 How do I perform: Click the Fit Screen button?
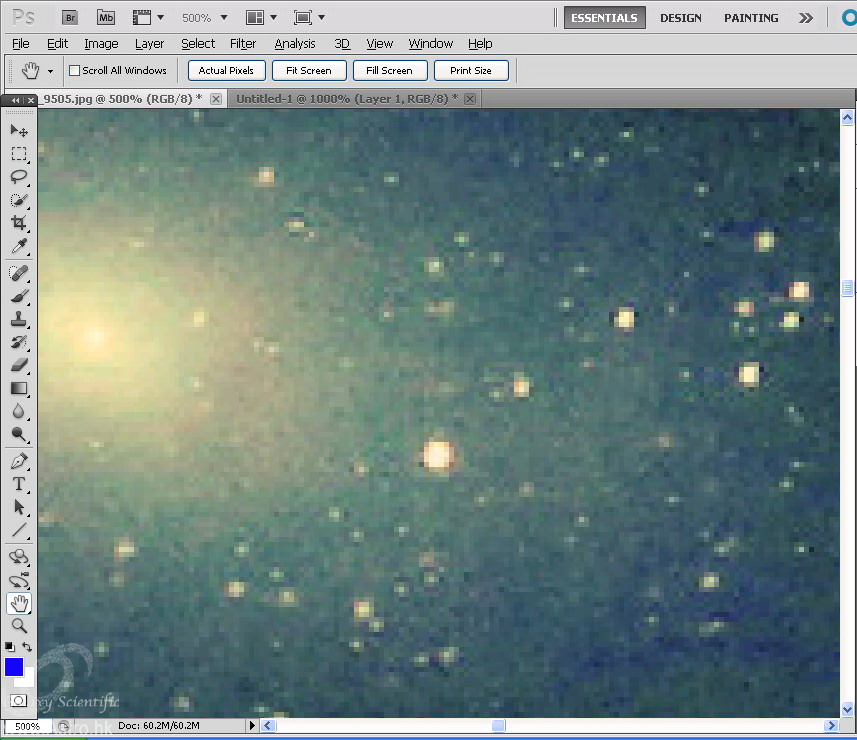pos(308,71)
